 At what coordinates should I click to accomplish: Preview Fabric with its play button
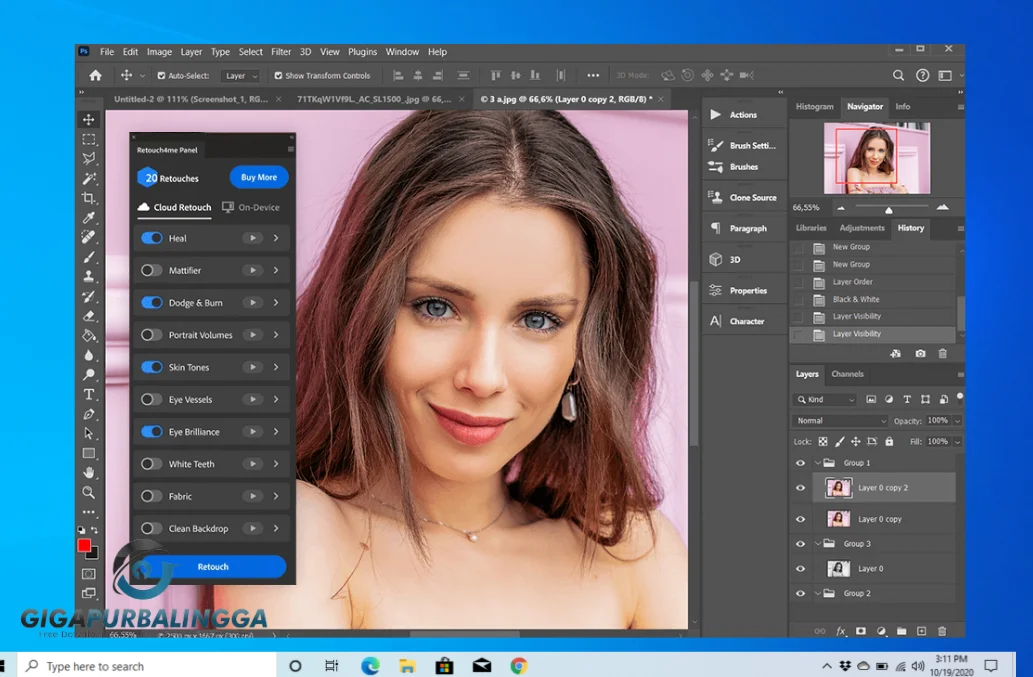(252, 496)
